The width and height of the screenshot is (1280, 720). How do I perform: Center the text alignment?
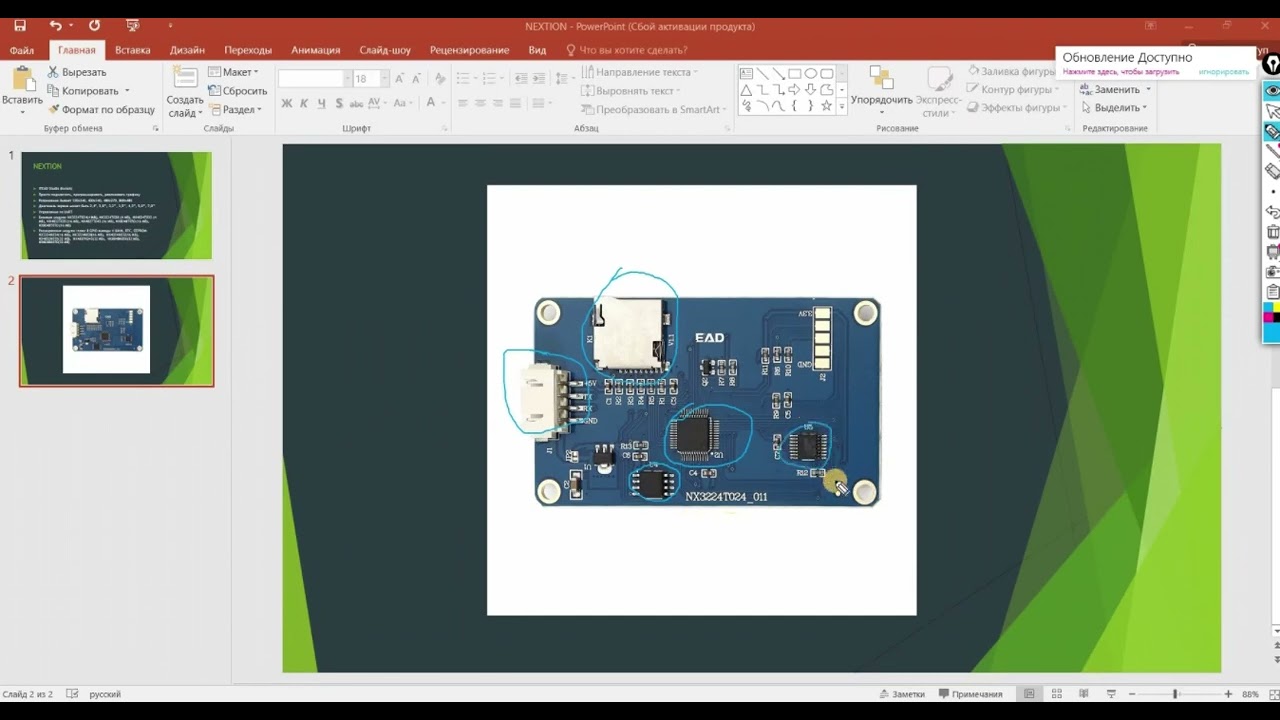481,103
